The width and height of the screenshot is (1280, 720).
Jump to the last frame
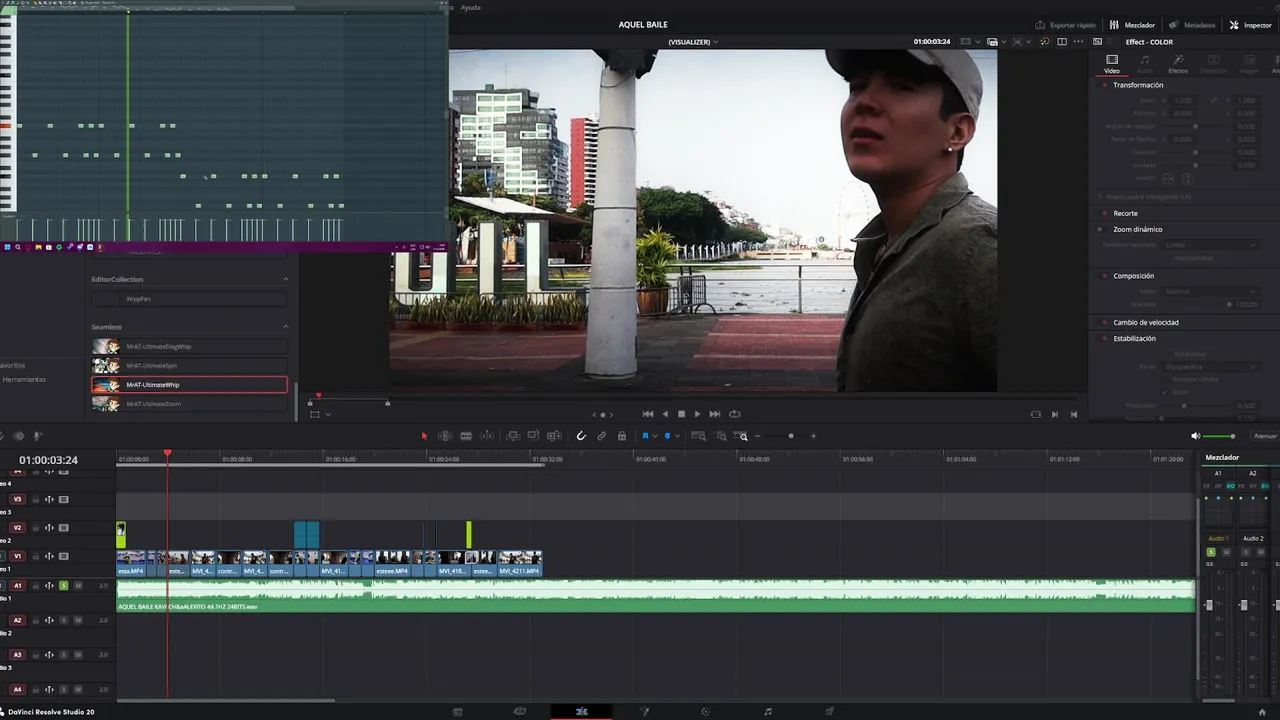714,414
